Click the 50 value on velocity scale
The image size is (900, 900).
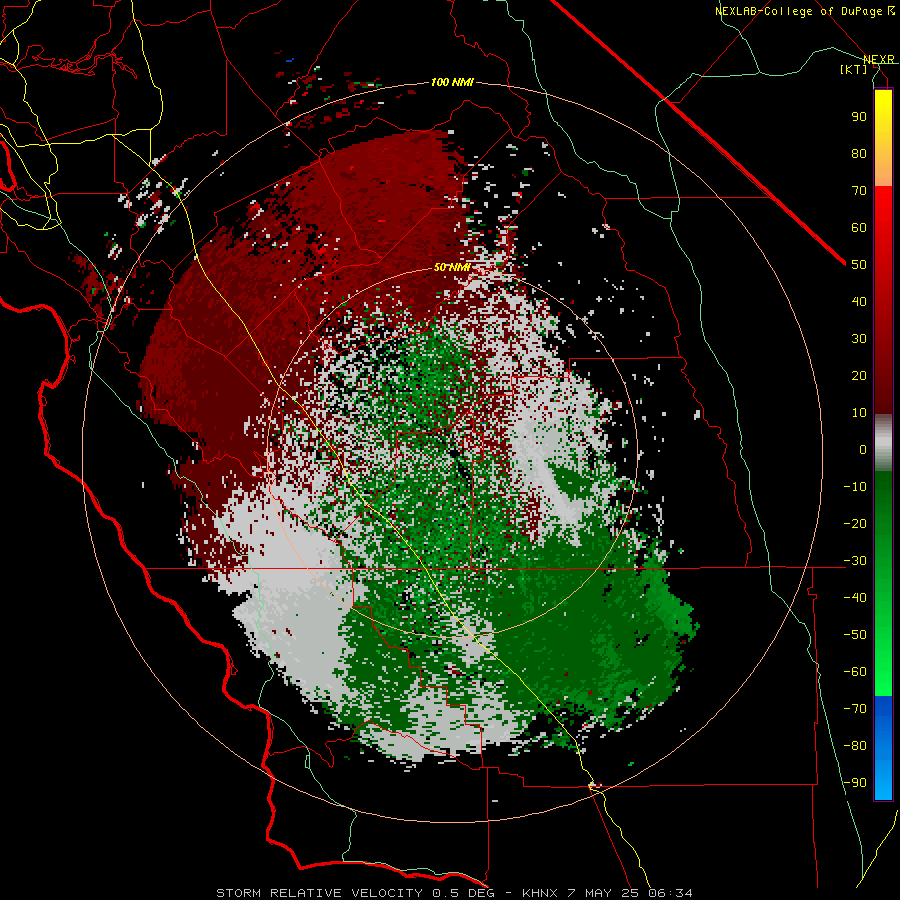pyautogui.click(x=859, y=265)
